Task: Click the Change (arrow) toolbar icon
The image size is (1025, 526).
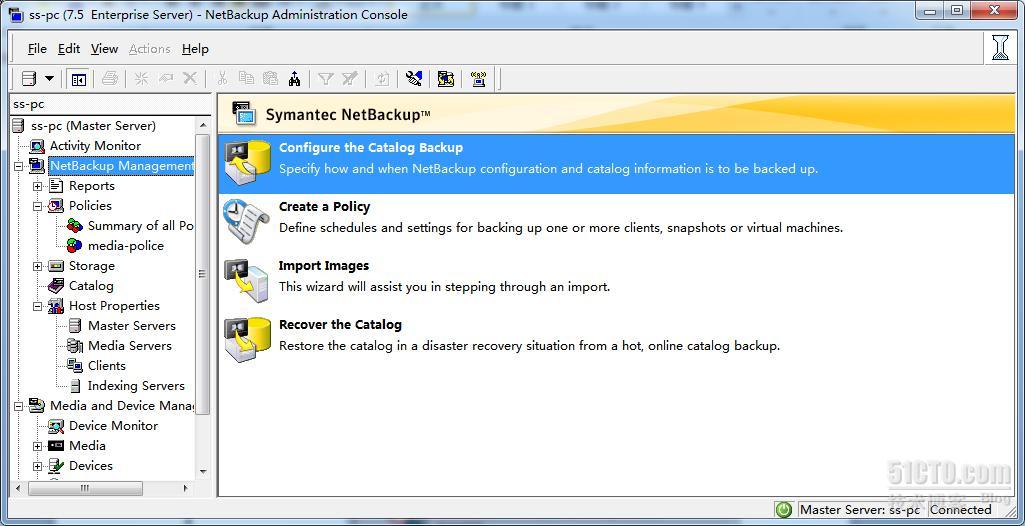Action: [x=166, y=79]
